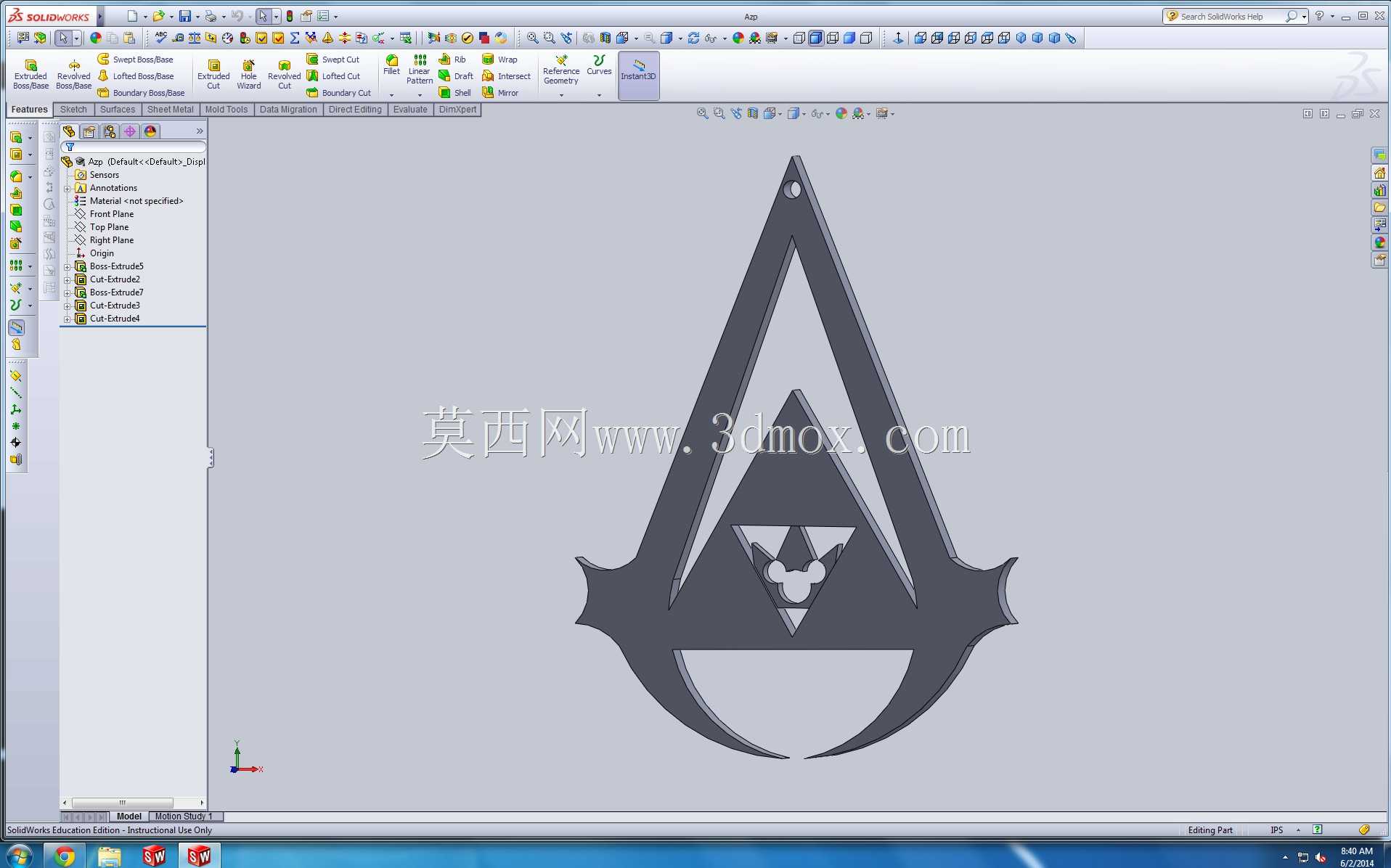Viewport: 1391px width, 868px height.
Task: Switch to the Sketch tab
Action: click(73, 110)
